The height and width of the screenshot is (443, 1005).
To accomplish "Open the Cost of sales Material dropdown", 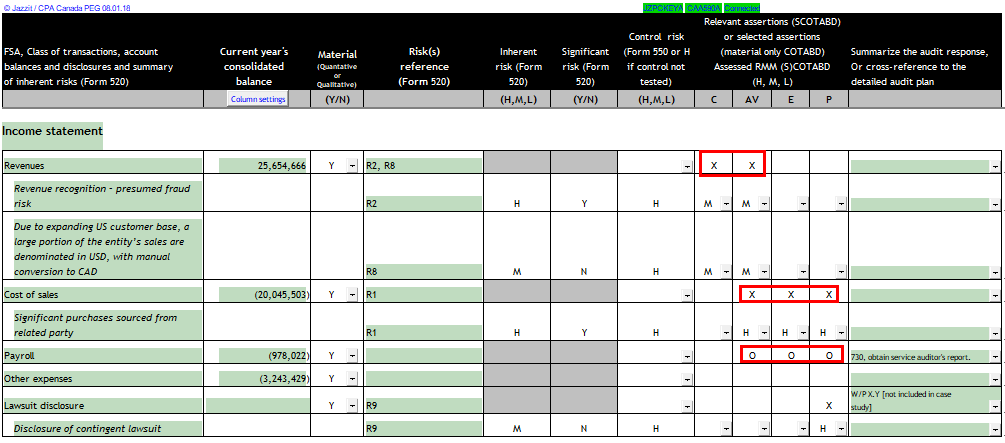I will tap(352, 295).
